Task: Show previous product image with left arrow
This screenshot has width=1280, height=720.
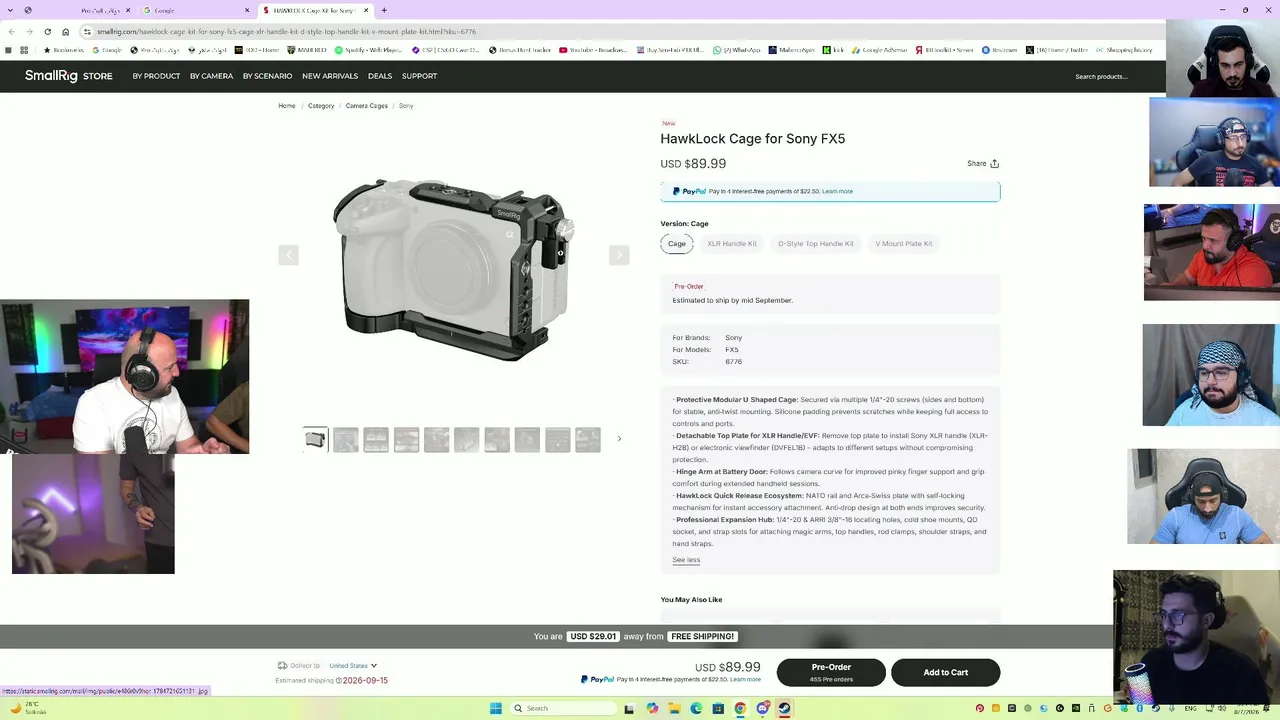Action: tap(288, 255)
